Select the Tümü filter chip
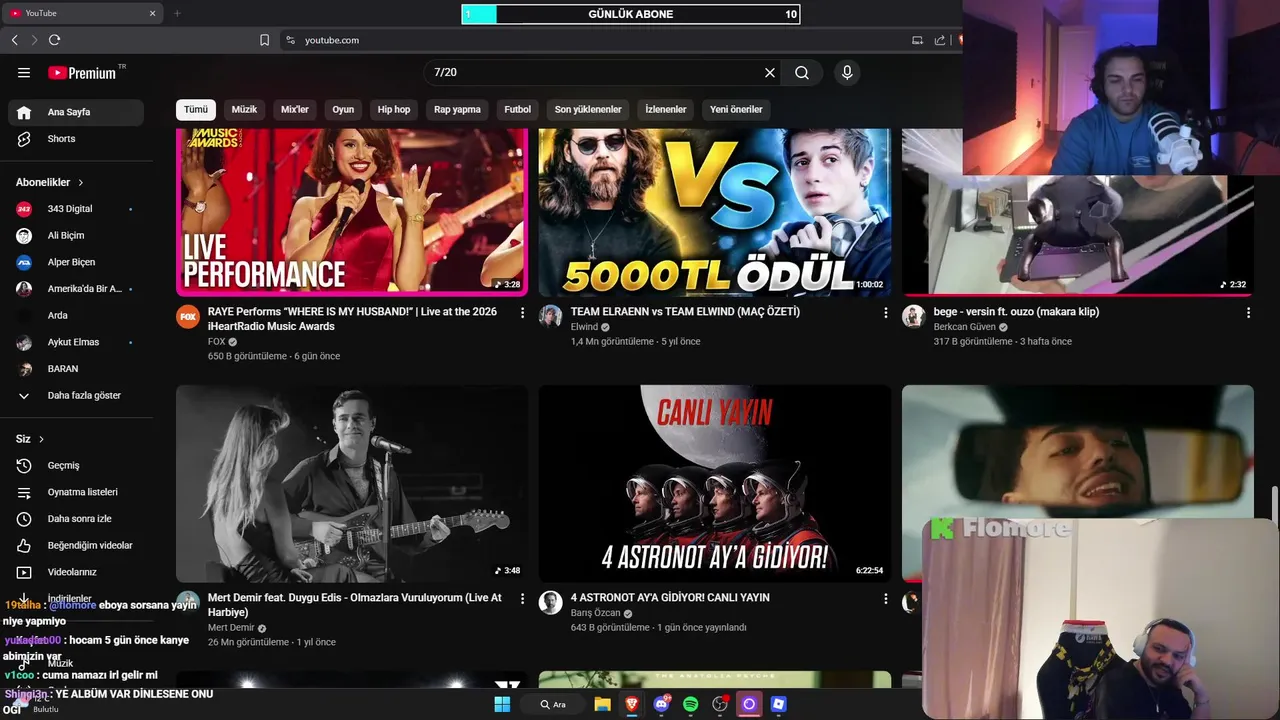Viewport: 1280px width, 720px height. coord(196,109)
